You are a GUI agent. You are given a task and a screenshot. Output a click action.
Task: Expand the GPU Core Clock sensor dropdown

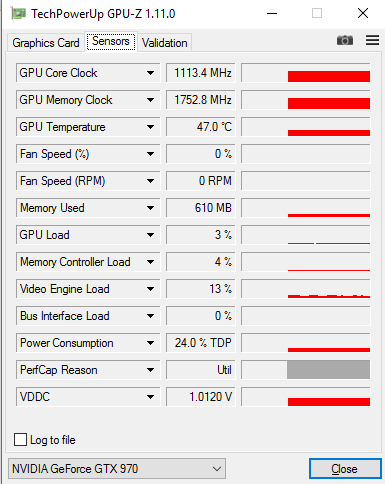click(150, 73)
